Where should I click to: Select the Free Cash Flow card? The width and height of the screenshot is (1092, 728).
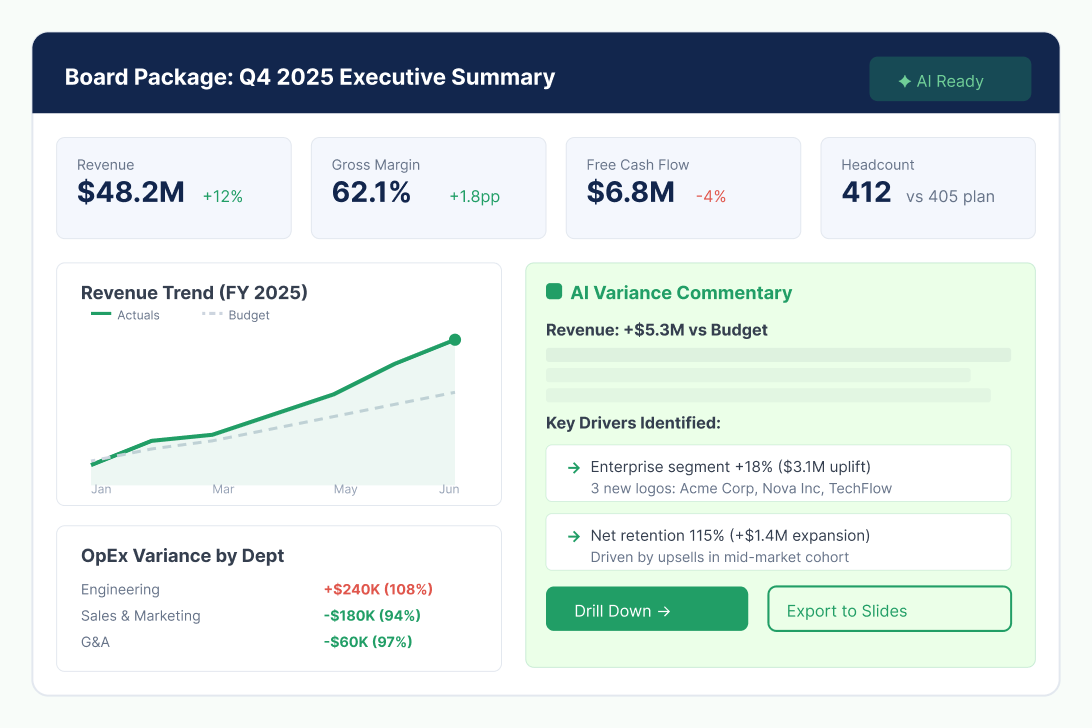pyautogui.click(x=683, y=188)
